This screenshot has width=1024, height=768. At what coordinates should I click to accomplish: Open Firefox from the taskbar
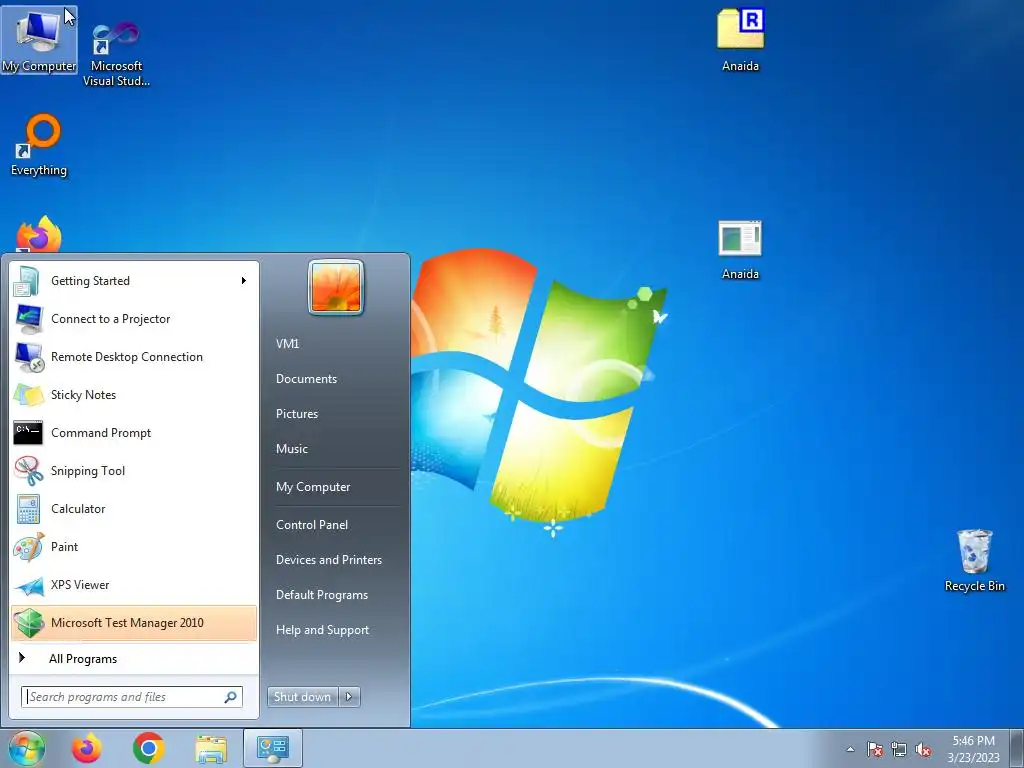pos(87,748)
